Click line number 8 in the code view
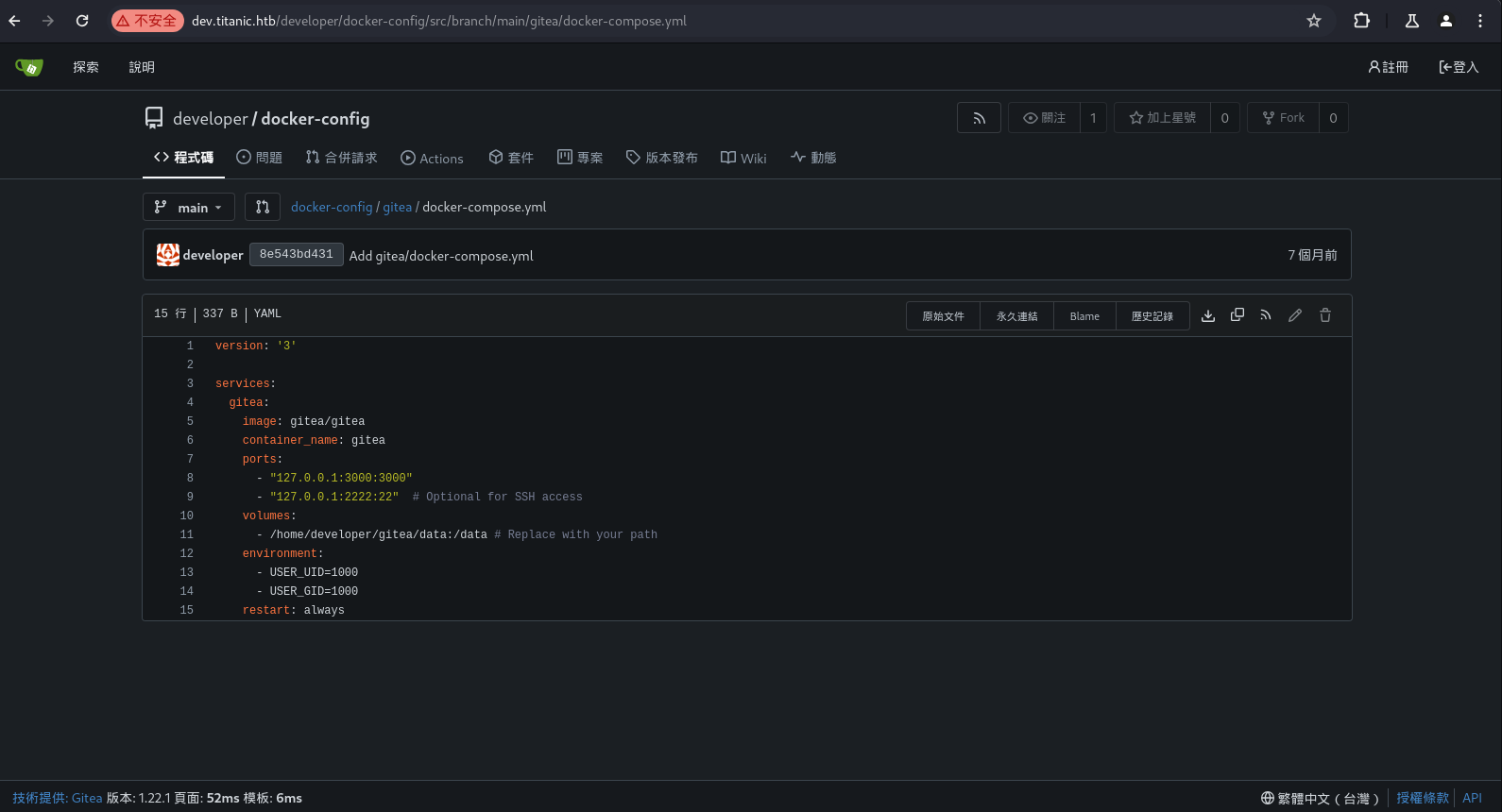 click(x=190, y=478)
